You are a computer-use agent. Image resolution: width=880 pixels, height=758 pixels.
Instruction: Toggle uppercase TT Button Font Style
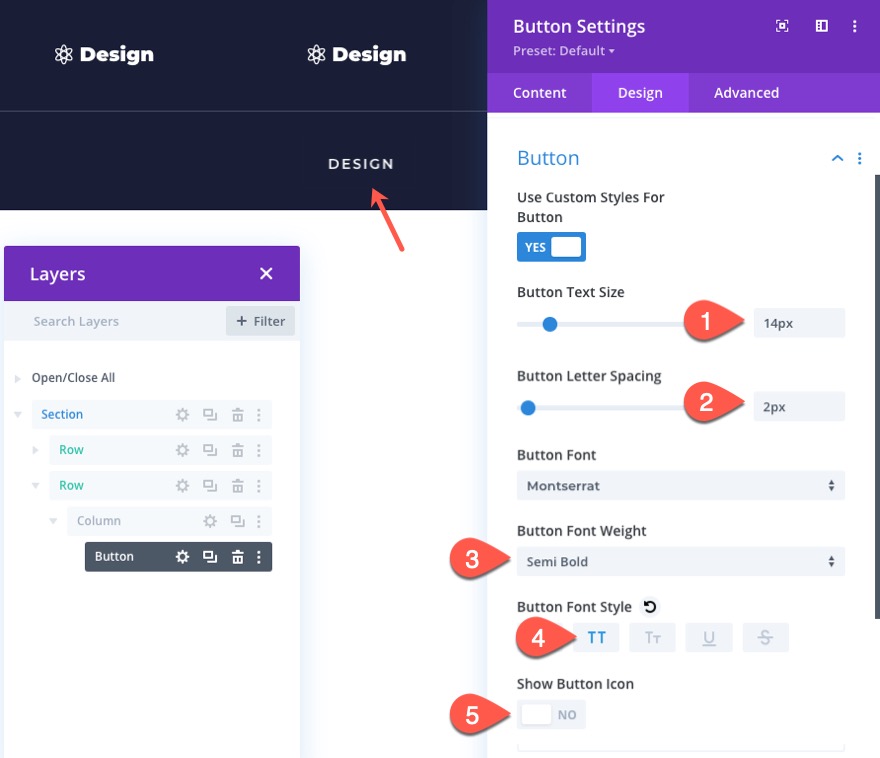[596, 636]
